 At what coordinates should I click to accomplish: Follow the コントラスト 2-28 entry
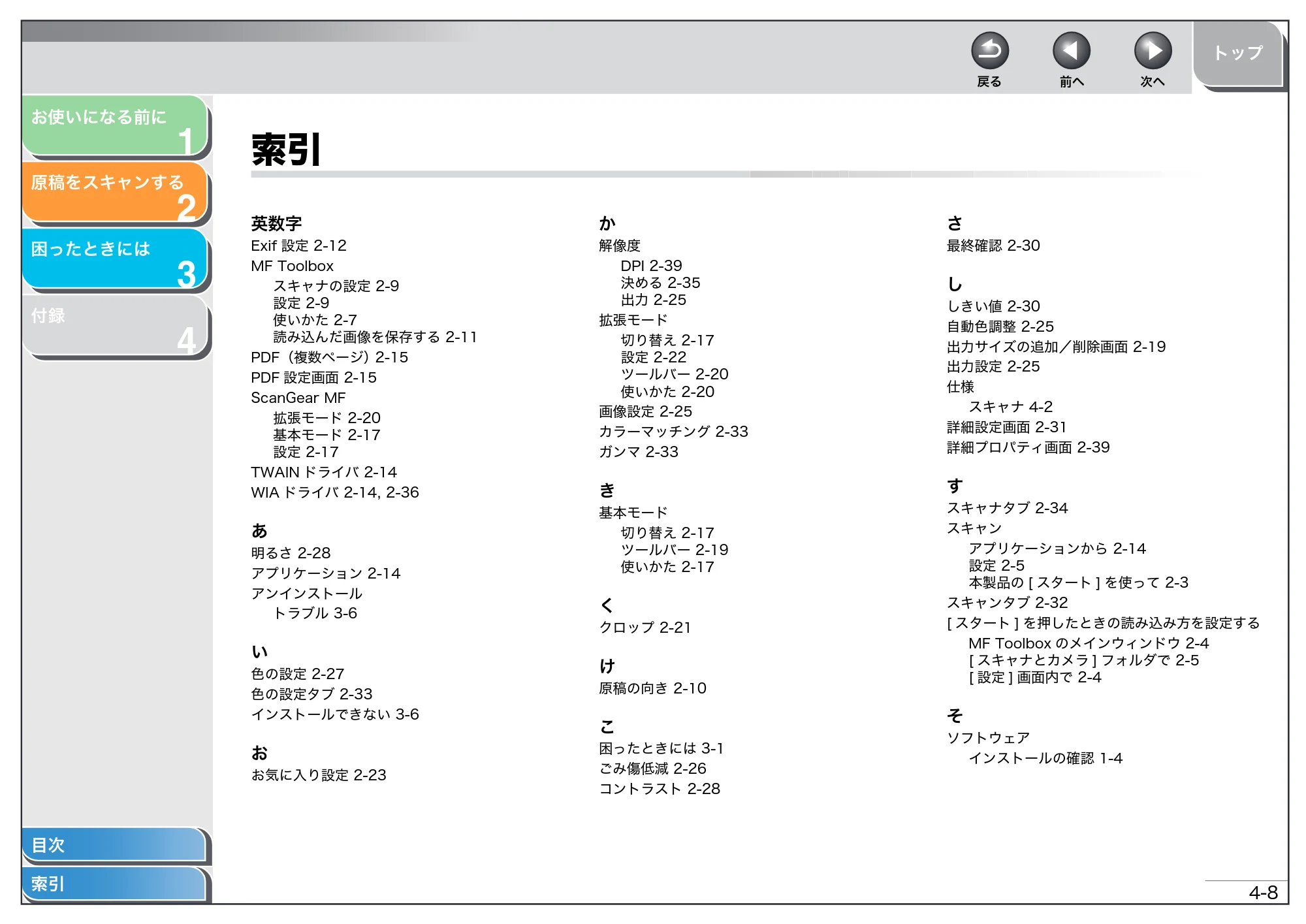point(660,789)
